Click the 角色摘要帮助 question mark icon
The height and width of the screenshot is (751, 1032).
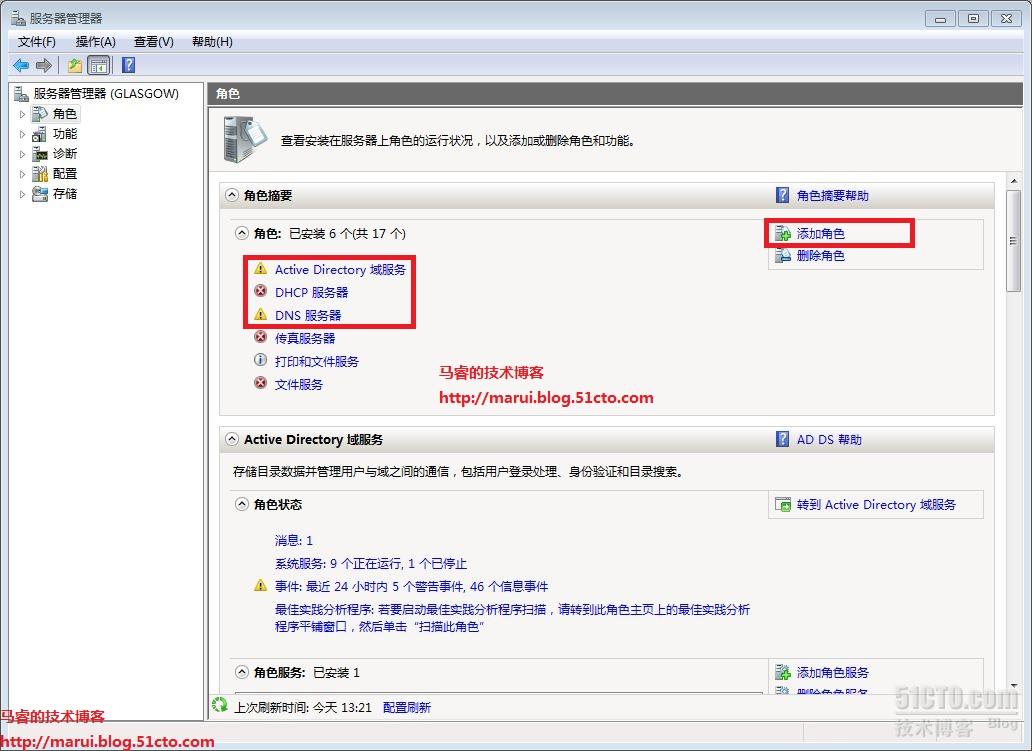[x=782, y=195]
